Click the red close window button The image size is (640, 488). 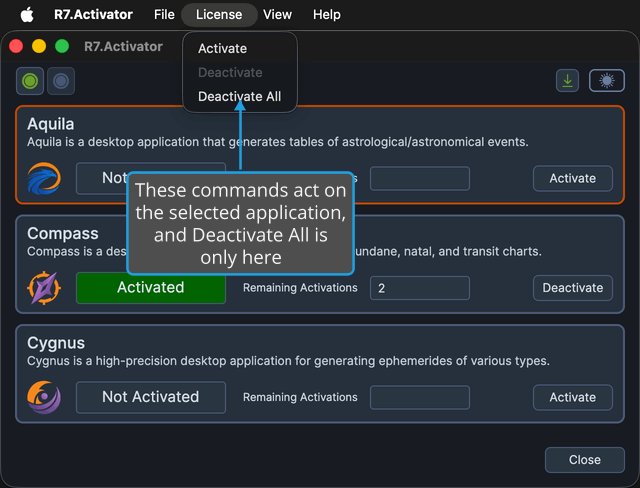[16, 46]
